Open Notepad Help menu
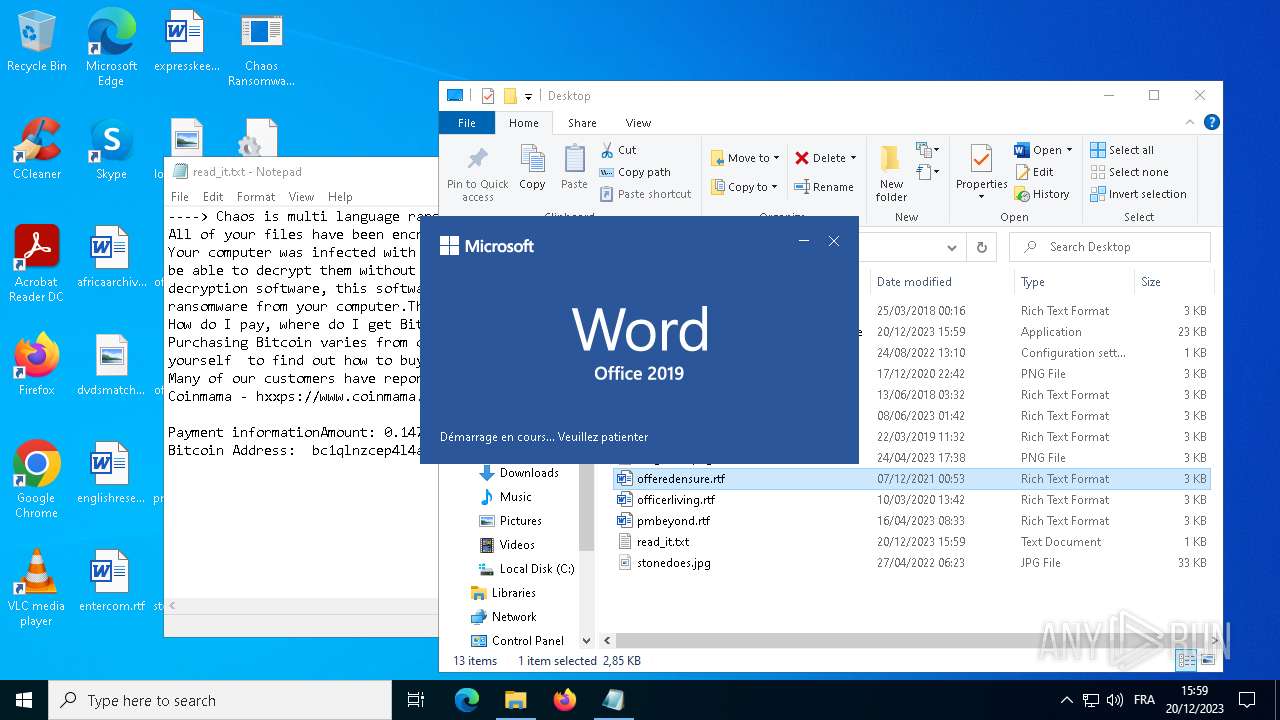This screenshot has width=1280, height=720. click(x=340, y=197)
